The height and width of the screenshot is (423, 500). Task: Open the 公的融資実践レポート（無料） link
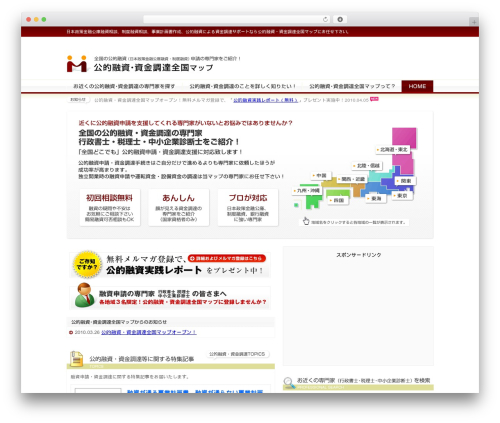point(265,100)
